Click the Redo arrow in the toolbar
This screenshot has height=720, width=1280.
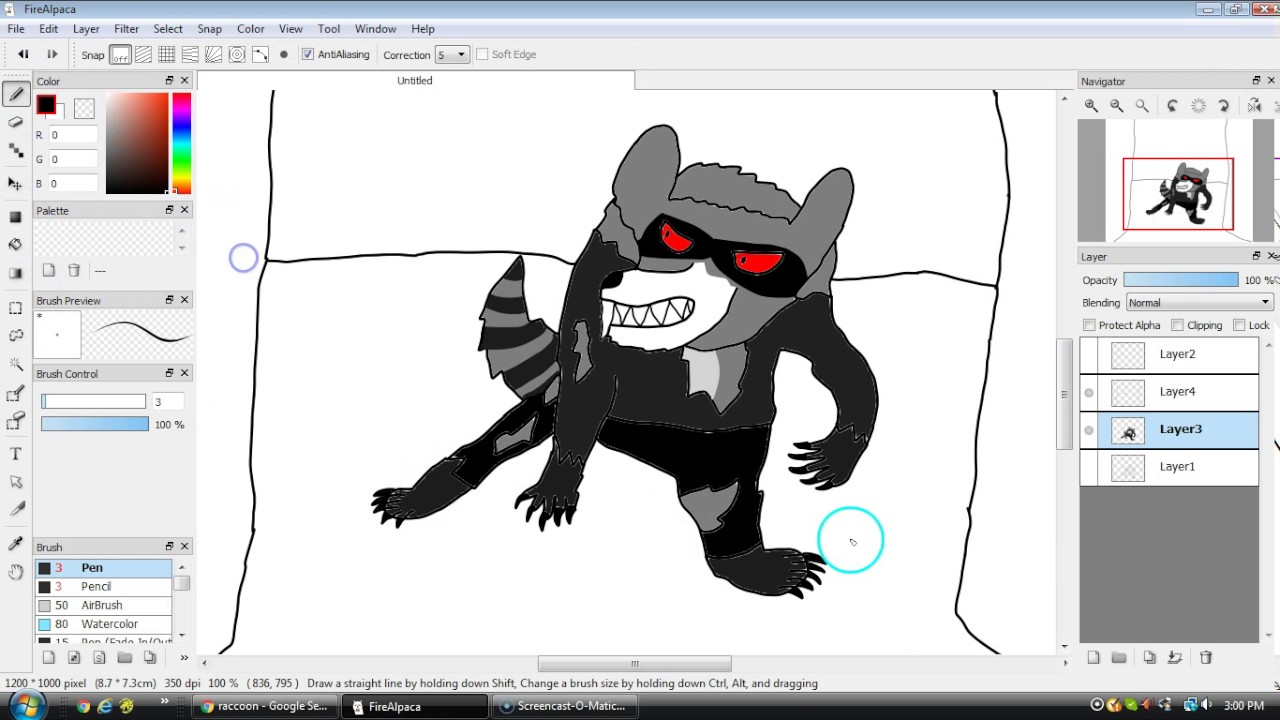(x=52, y=54)
